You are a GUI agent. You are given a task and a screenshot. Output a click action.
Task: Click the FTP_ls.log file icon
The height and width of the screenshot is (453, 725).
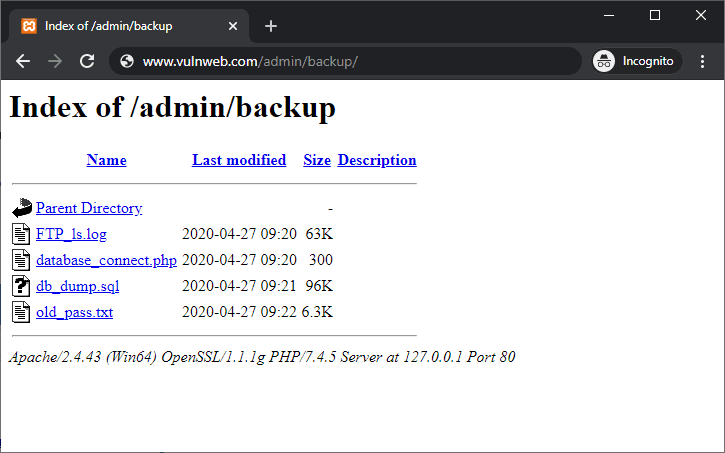pyautogui.click(x=22, y=234)
